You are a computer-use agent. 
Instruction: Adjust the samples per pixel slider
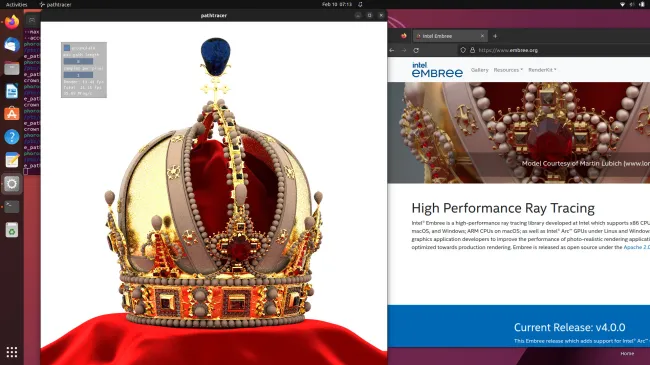[x=78, y=75]
